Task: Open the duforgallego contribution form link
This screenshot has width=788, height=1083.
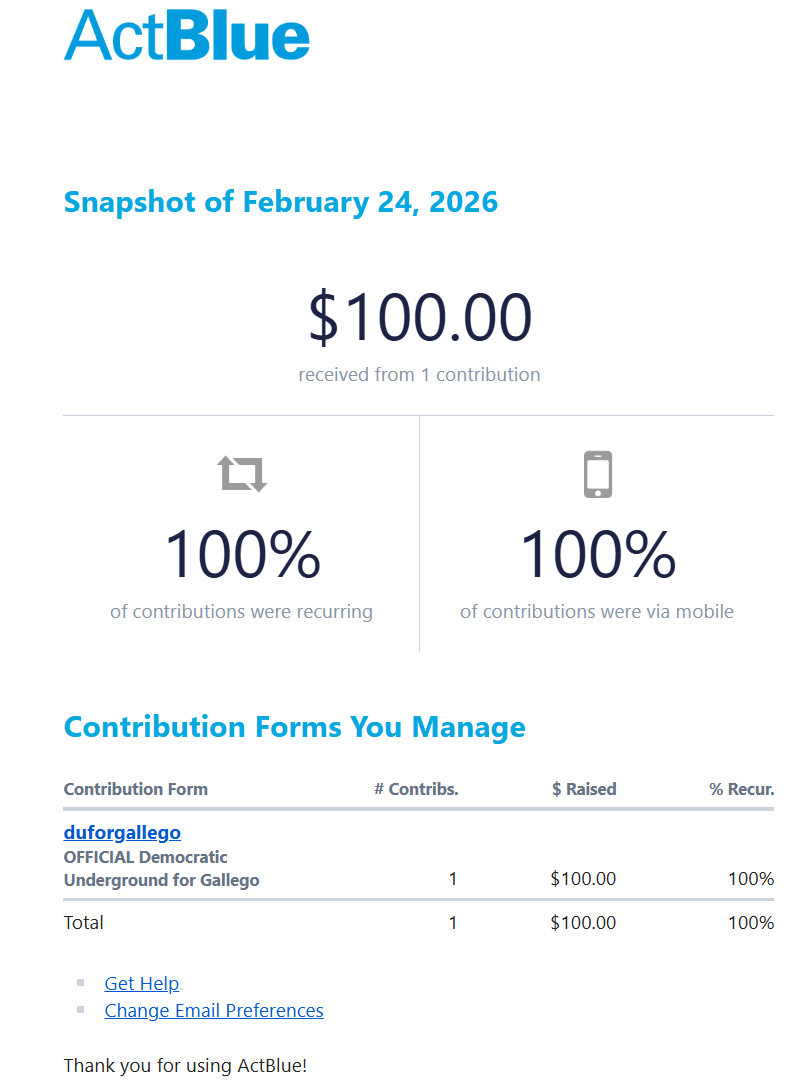Action: pos(122,832)
